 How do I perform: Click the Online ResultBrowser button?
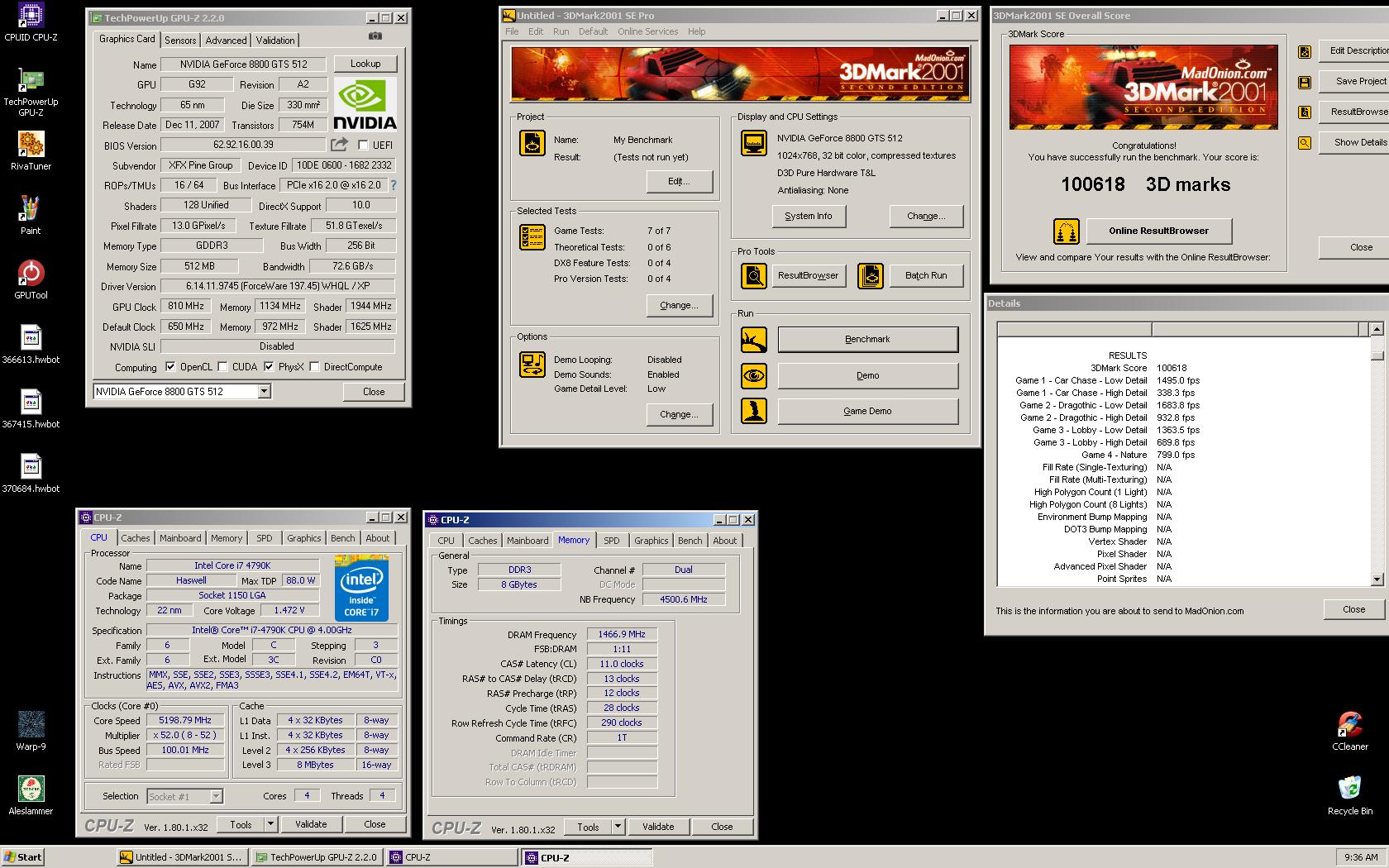click(1158, 231)
